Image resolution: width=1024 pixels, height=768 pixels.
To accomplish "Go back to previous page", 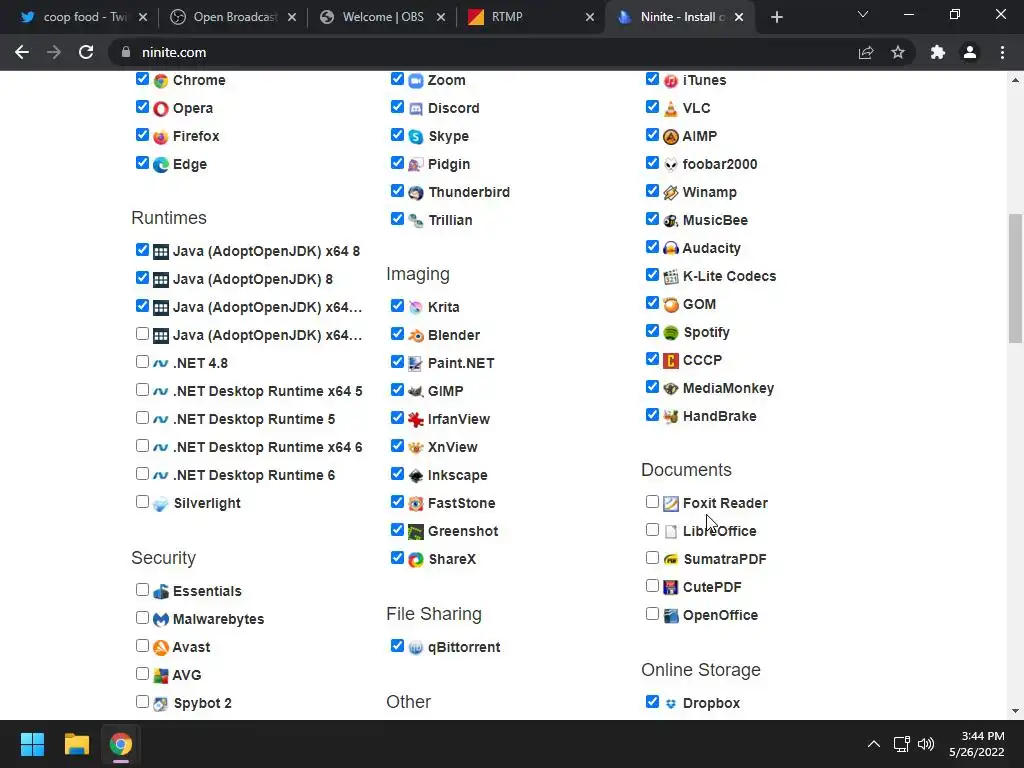I will (22, 52).
